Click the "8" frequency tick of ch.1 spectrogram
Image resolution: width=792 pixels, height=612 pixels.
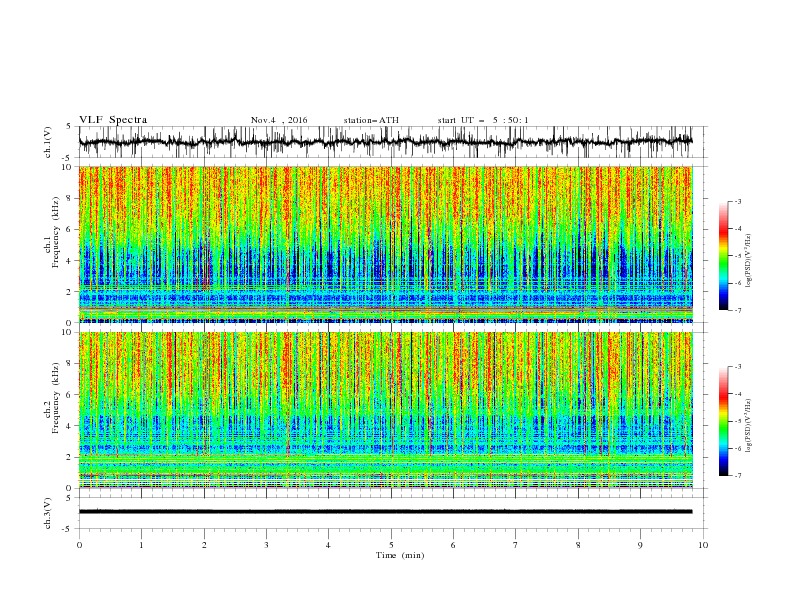coord(70,198)
